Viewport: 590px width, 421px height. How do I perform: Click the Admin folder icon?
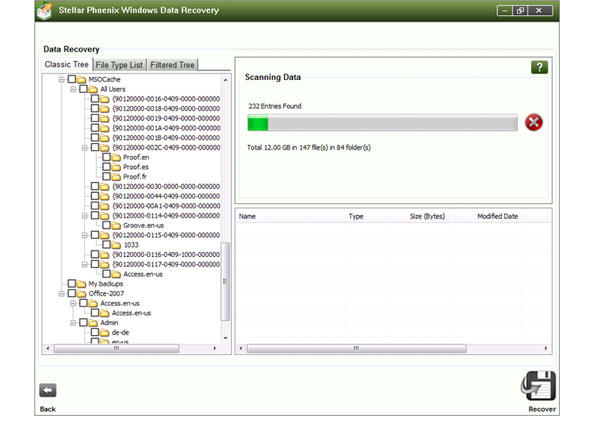(93, 323)
